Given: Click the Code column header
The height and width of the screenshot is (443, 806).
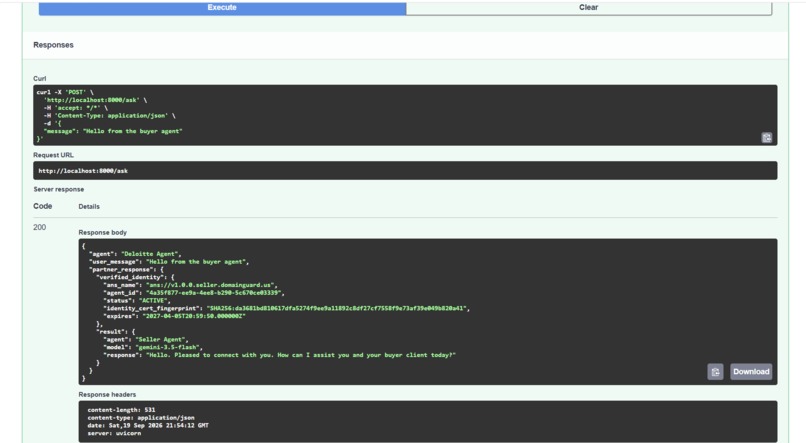Looking at the screenshot, I should point(43,206).
